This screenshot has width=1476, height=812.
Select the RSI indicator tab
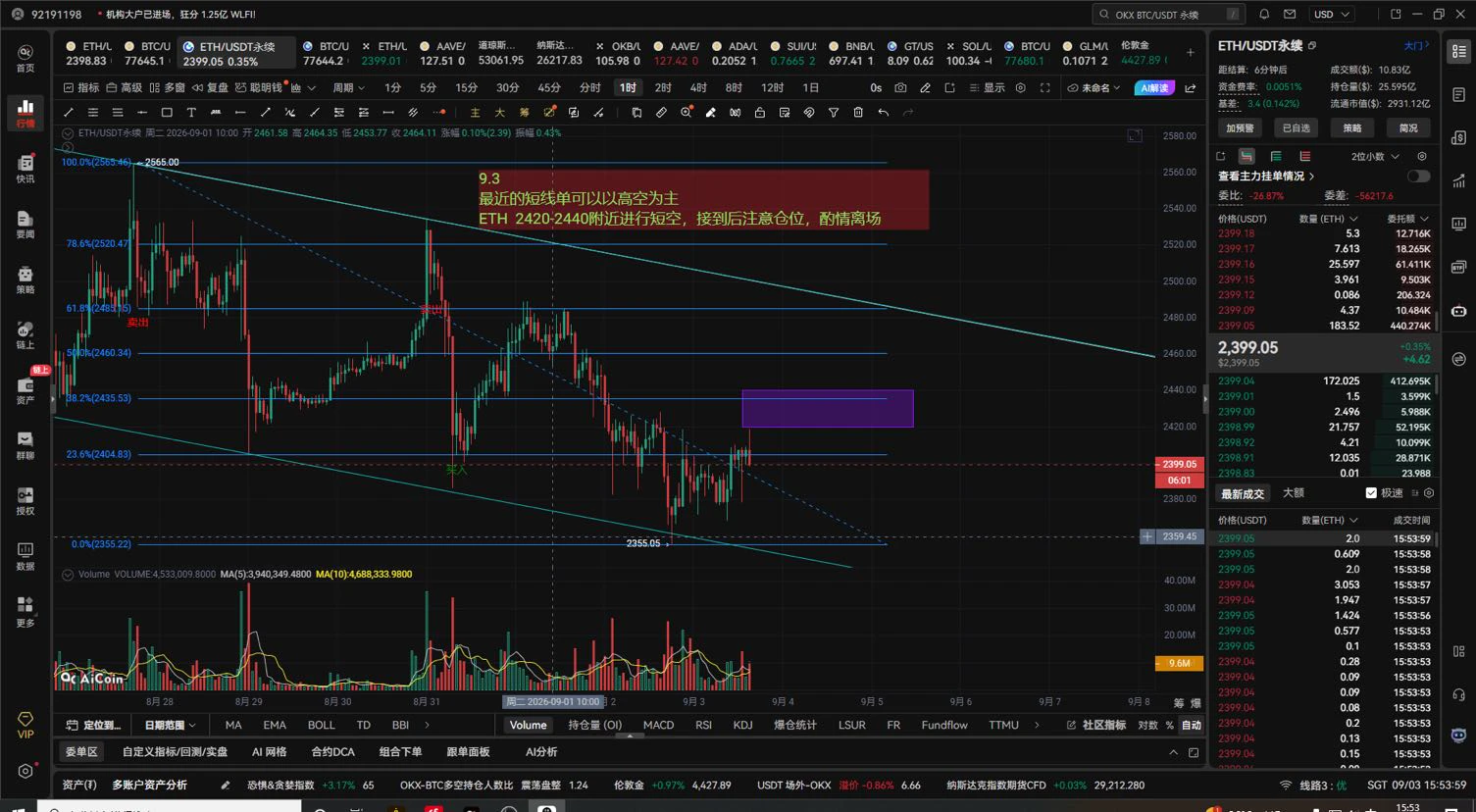[703, 726]
